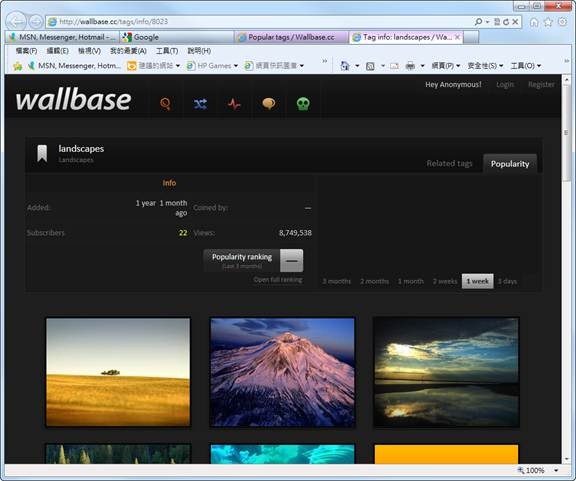
Task: Open the wallbase orange search icon
Action: click(x=165, y=104)
